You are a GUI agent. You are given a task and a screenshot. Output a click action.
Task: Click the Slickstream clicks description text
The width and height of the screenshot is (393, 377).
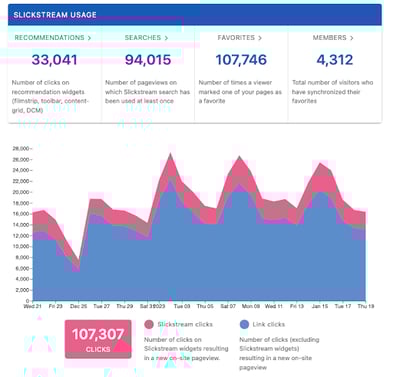(186, 349)
